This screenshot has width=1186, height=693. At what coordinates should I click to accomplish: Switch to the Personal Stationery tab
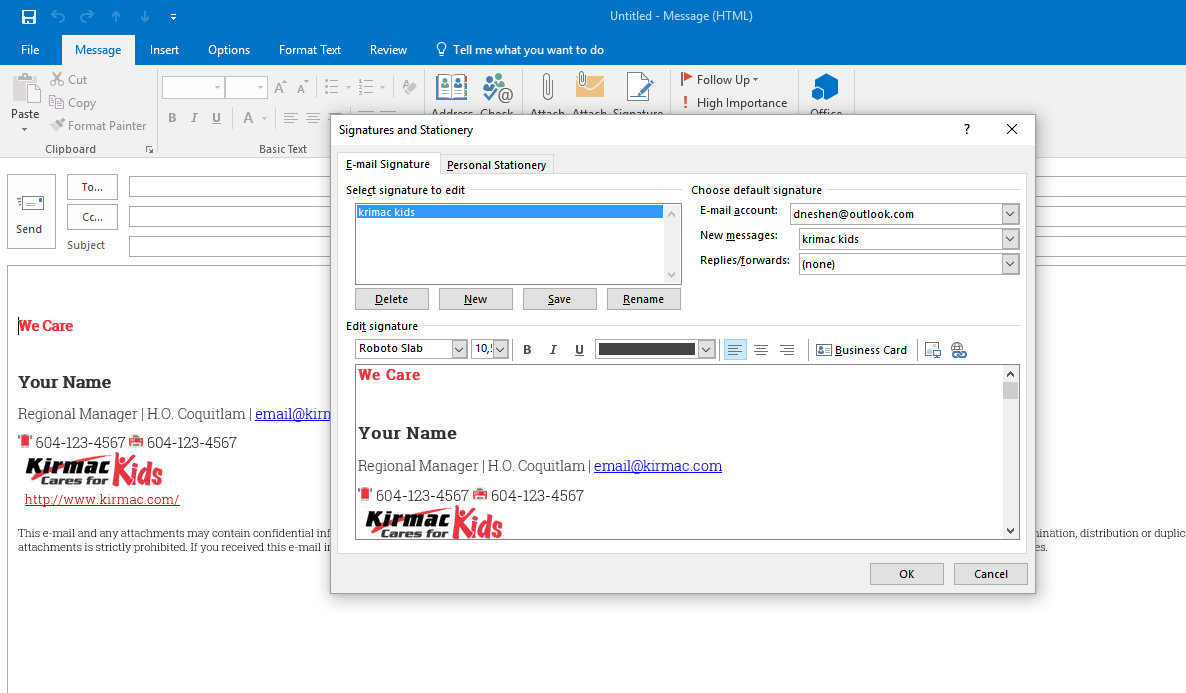click(x=496, y=165)
